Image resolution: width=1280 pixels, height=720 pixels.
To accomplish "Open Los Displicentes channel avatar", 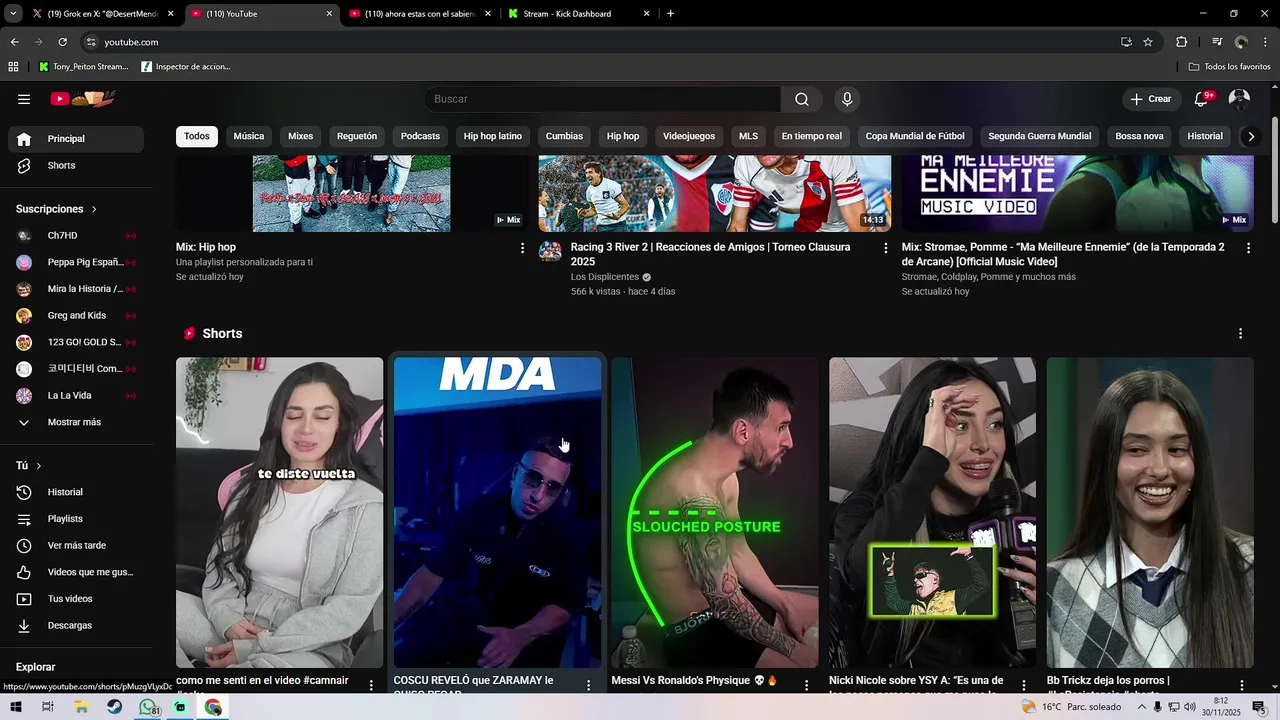I will click(x=550, y=251).
